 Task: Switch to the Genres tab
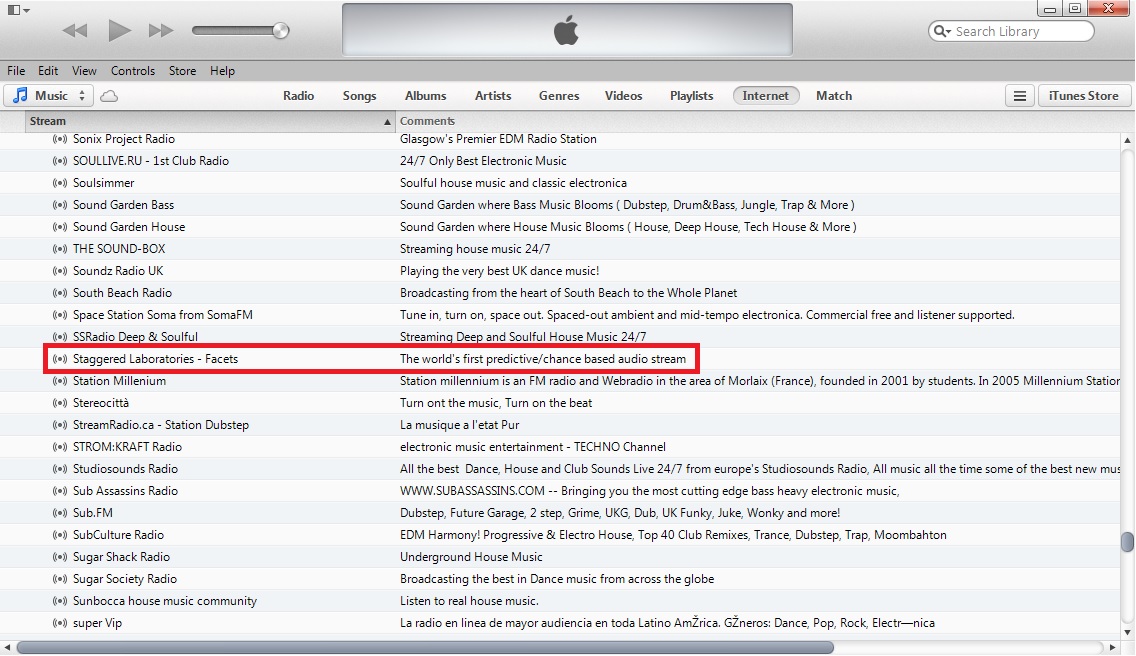pyautogui.click(x=559, y=96)
